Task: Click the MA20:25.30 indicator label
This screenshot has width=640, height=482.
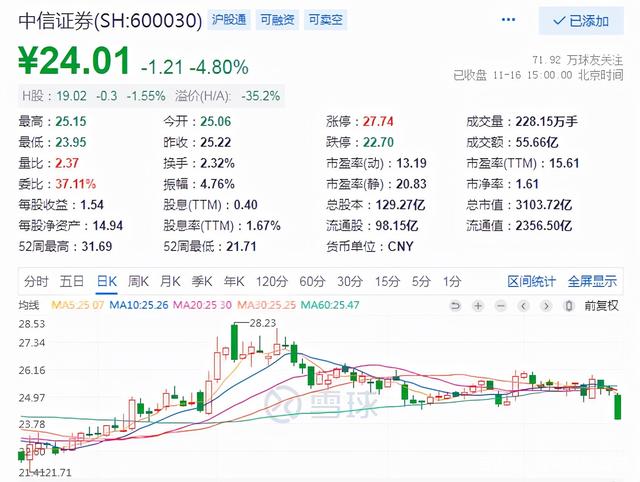Action: click(x=202, y=305)
